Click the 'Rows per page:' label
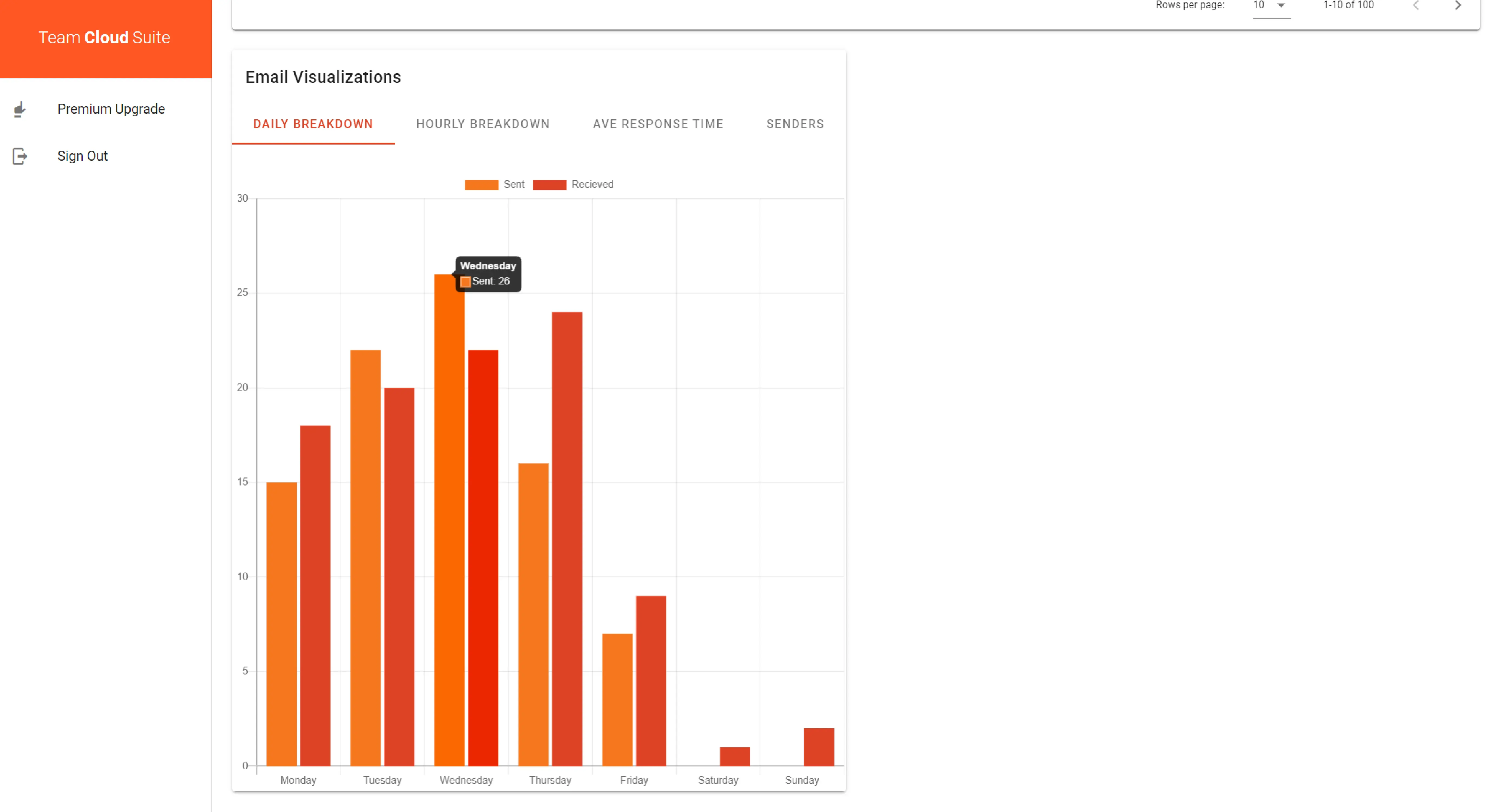1499x812 pixels. (x=1190, y=5)
